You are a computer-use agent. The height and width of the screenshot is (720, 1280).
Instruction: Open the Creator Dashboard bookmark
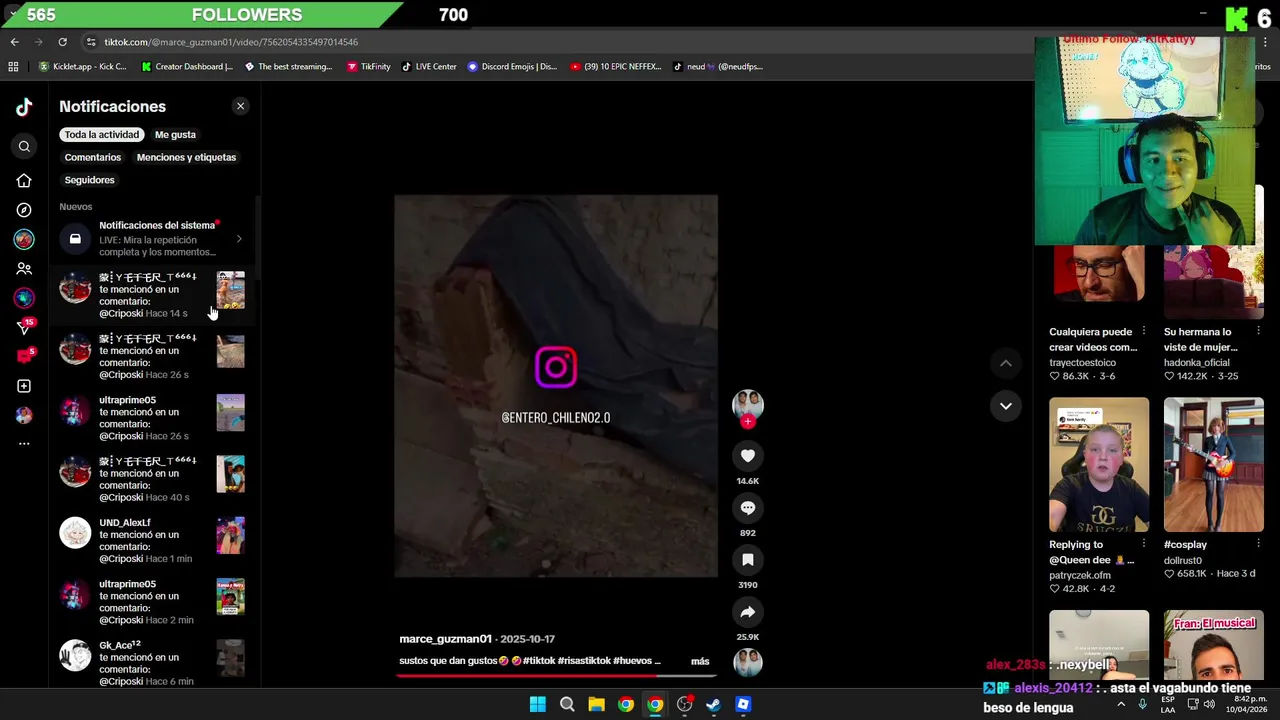186,67
